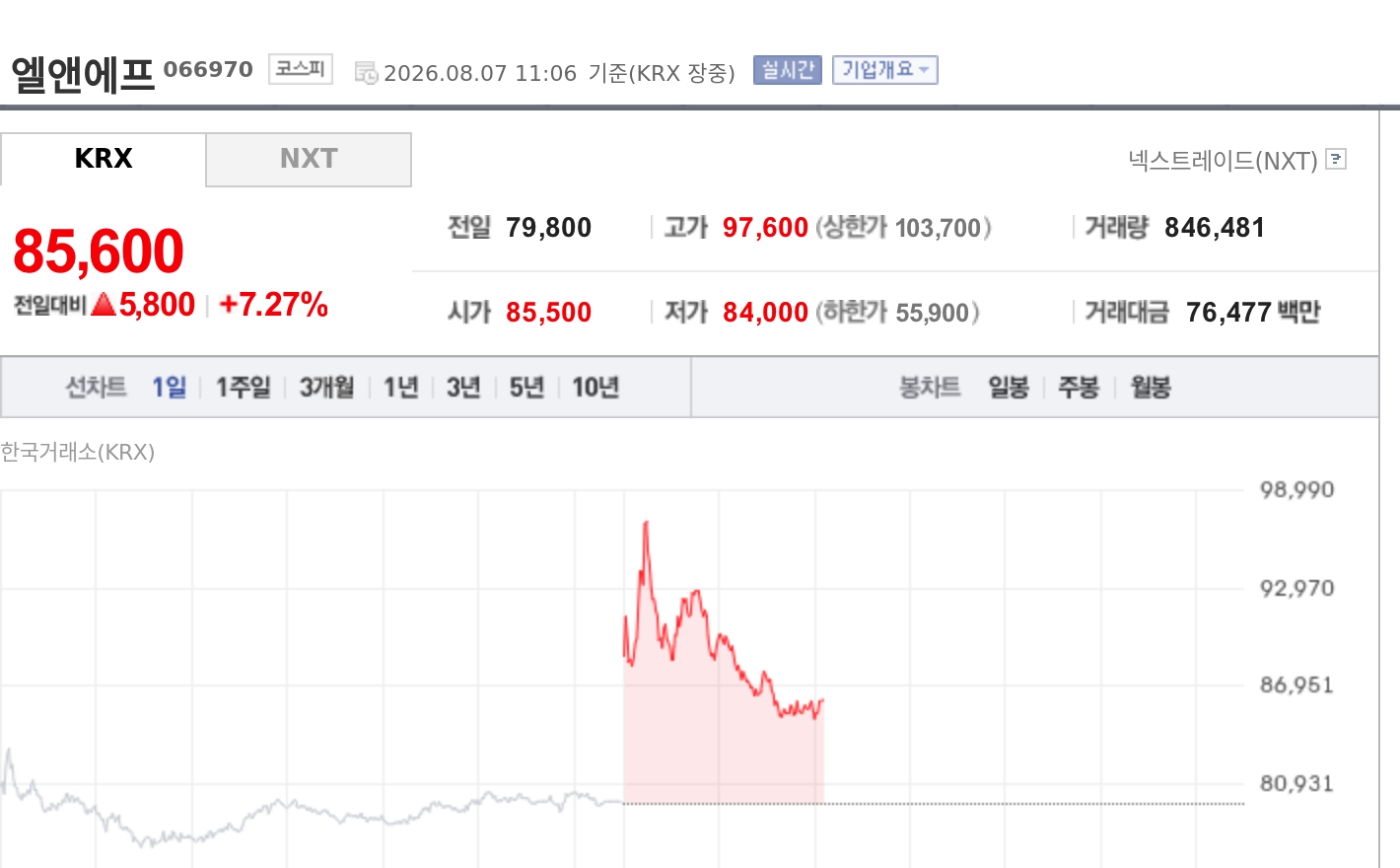Open the 주봉 weekly candle chart

point(1079,387)
